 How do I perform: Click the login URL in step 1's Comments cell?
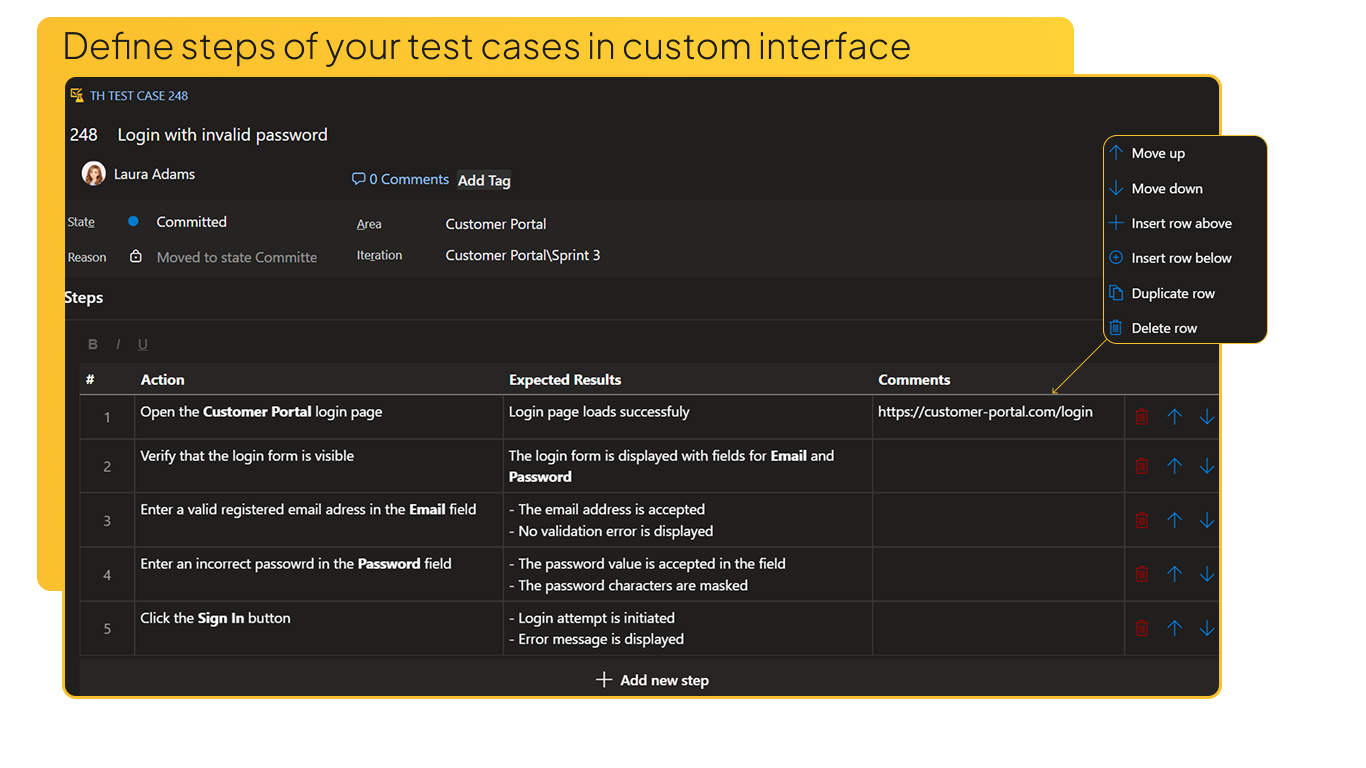984,410
